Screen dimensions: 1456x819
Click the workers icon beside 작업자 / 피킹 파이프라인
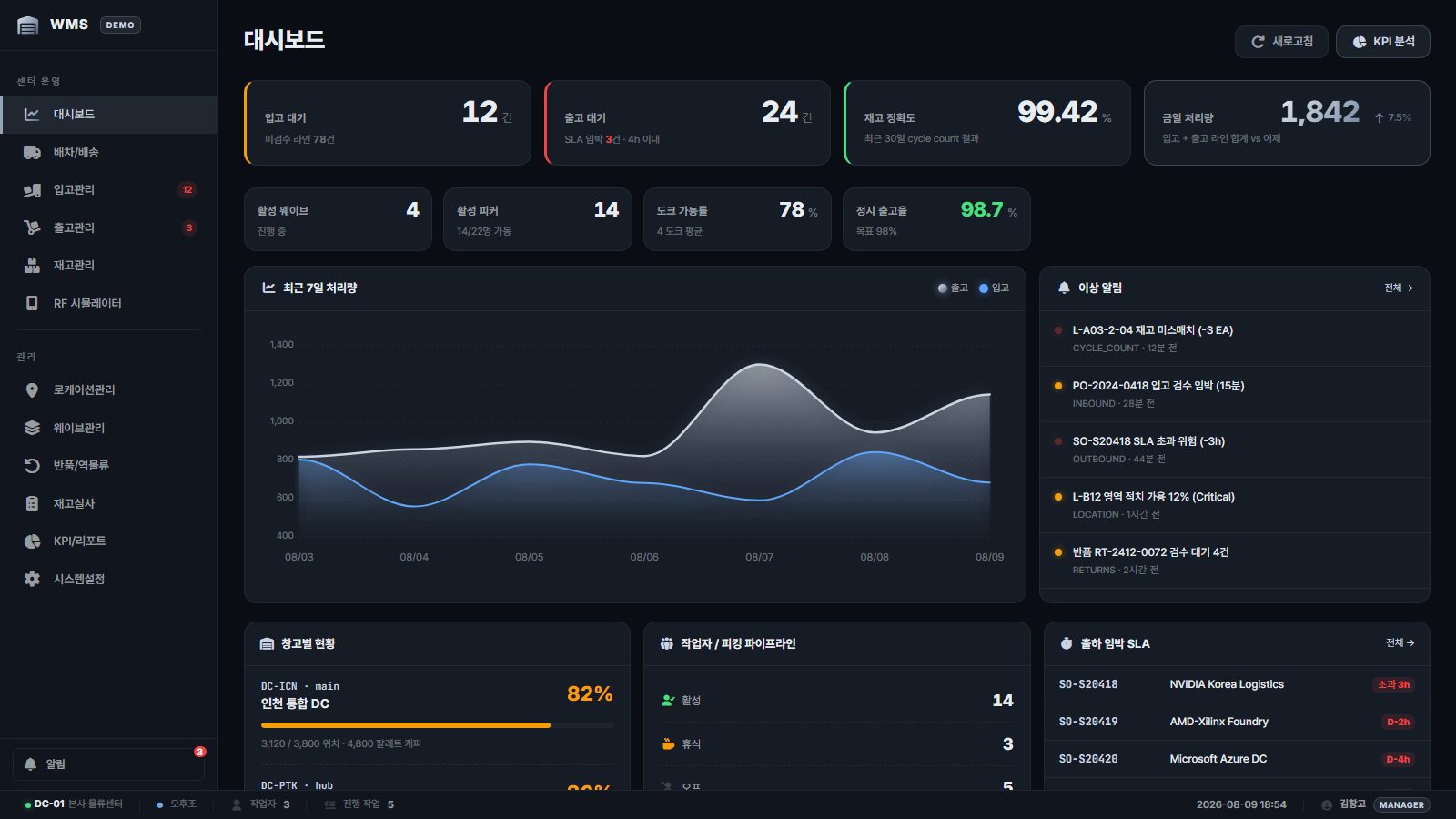click(667, 643)
